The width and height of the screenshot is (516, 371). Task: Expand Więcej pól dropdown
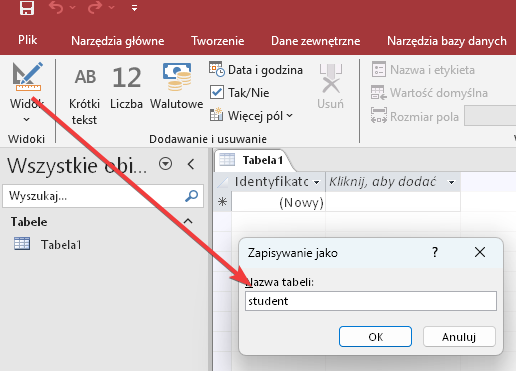(251, 116)
